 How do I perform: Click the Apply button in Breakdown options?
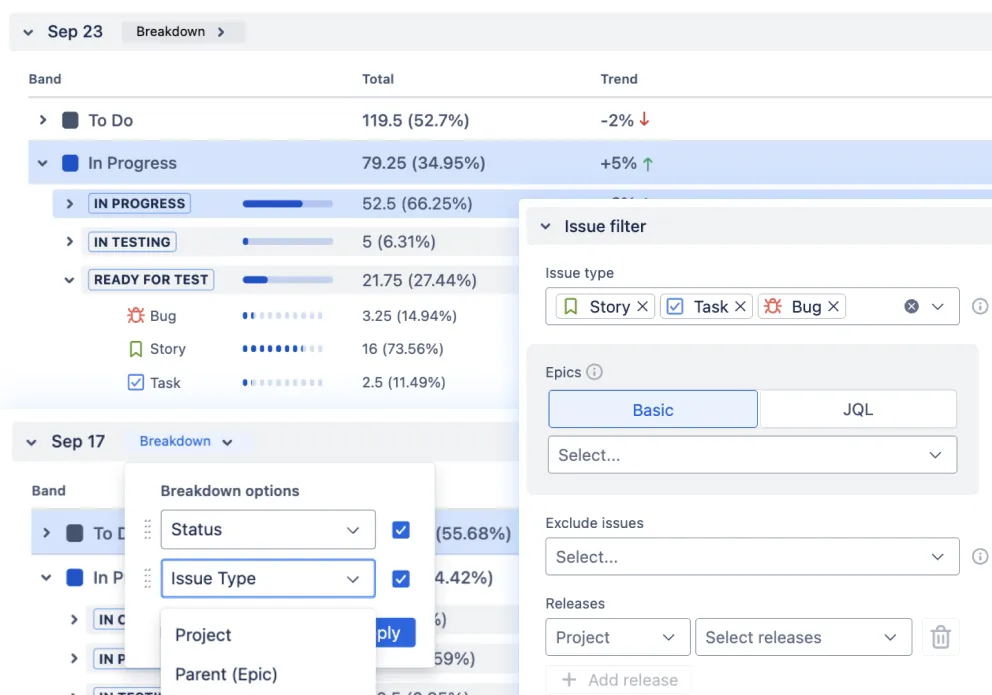[x=395, y=632]
